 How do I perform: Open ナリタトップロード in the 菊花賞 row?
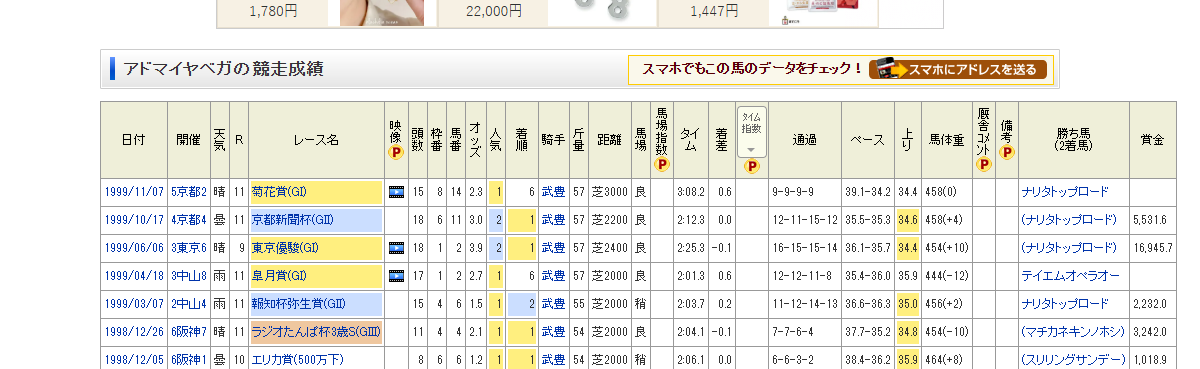pos(1065,191)
